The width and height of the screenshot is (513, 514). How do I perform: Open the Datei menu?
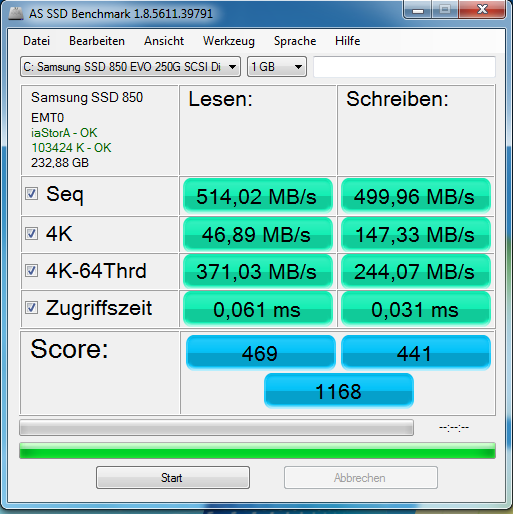click(x=36, y=41)
